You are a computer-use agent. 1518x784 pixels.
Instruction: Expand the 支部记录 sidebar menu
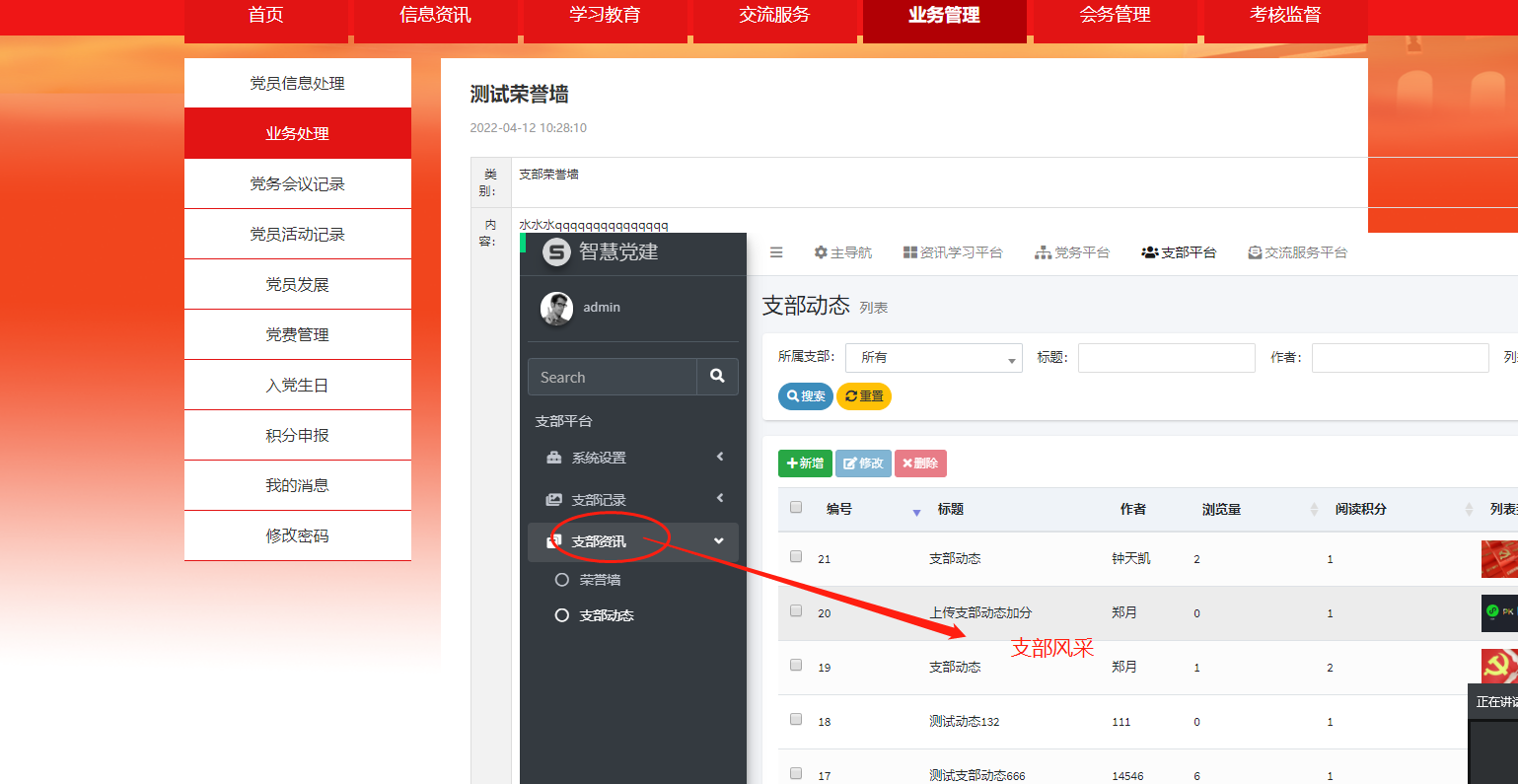point(634,500)
